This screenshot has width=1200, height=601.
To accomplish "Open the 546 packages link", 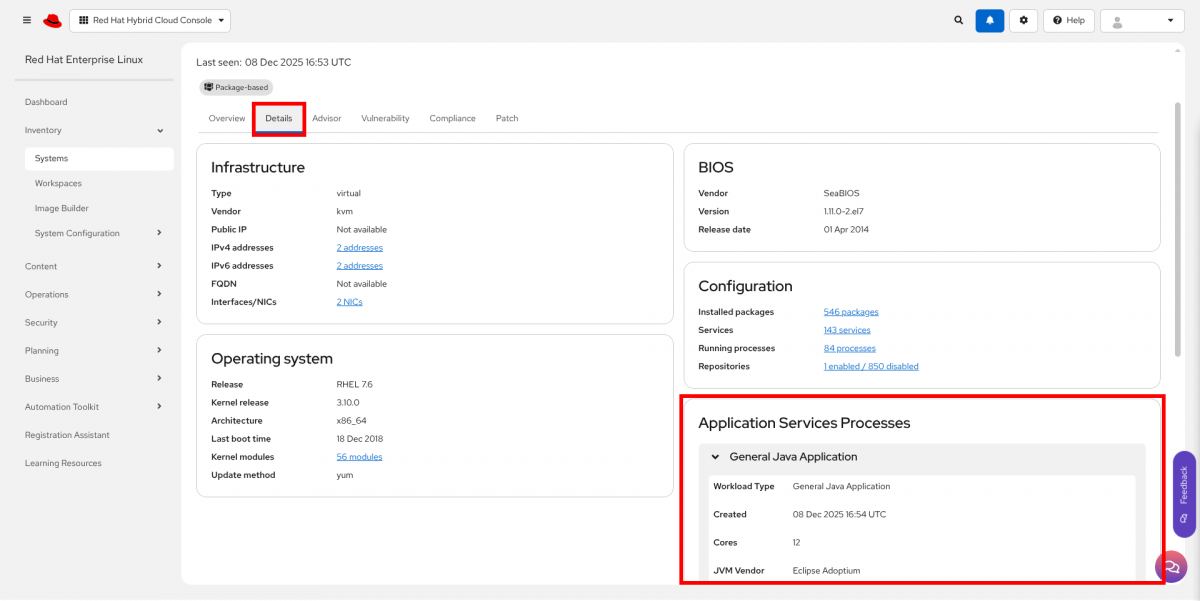I will [851, 311].
